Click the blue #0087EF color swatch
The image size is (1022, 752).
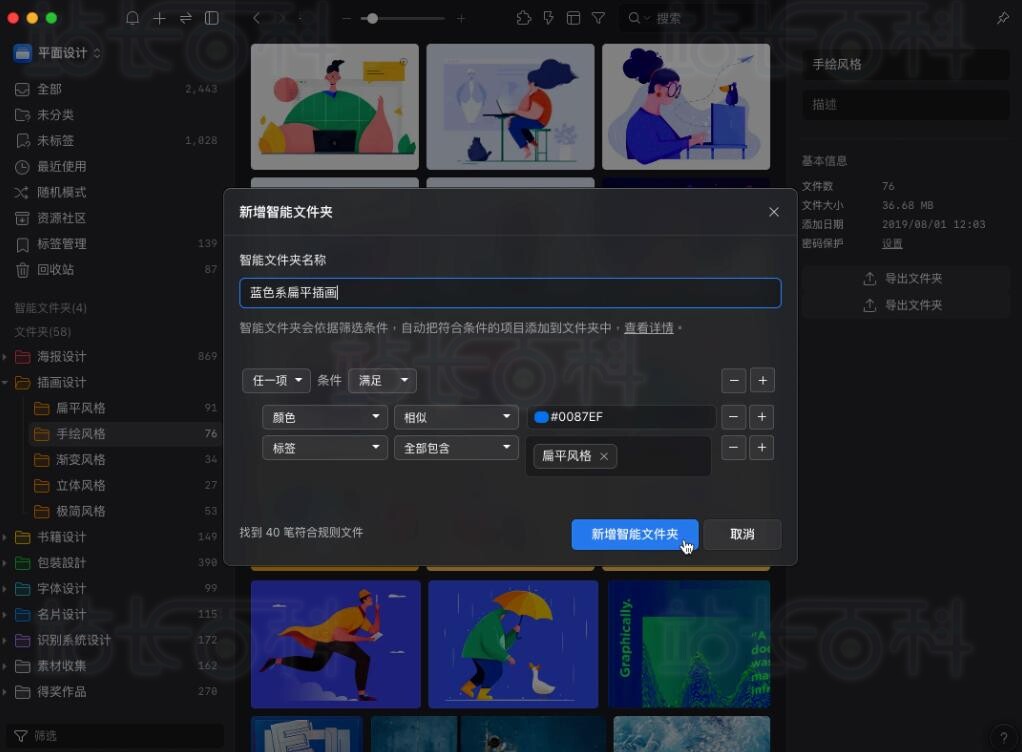pyautogui.click(x=541, y=417)
